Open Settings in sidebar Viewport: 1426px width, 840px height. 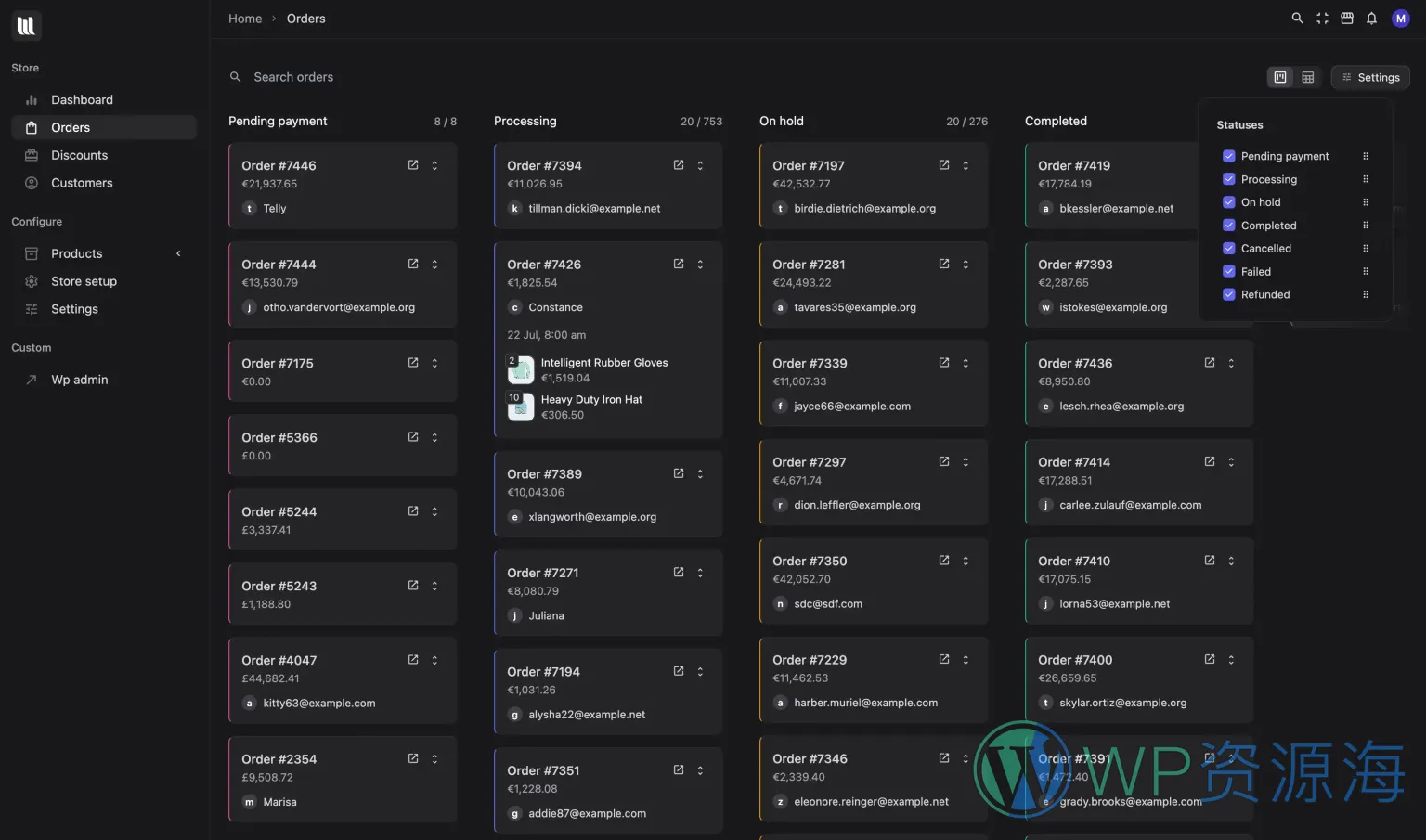click(x=104, y=309)
